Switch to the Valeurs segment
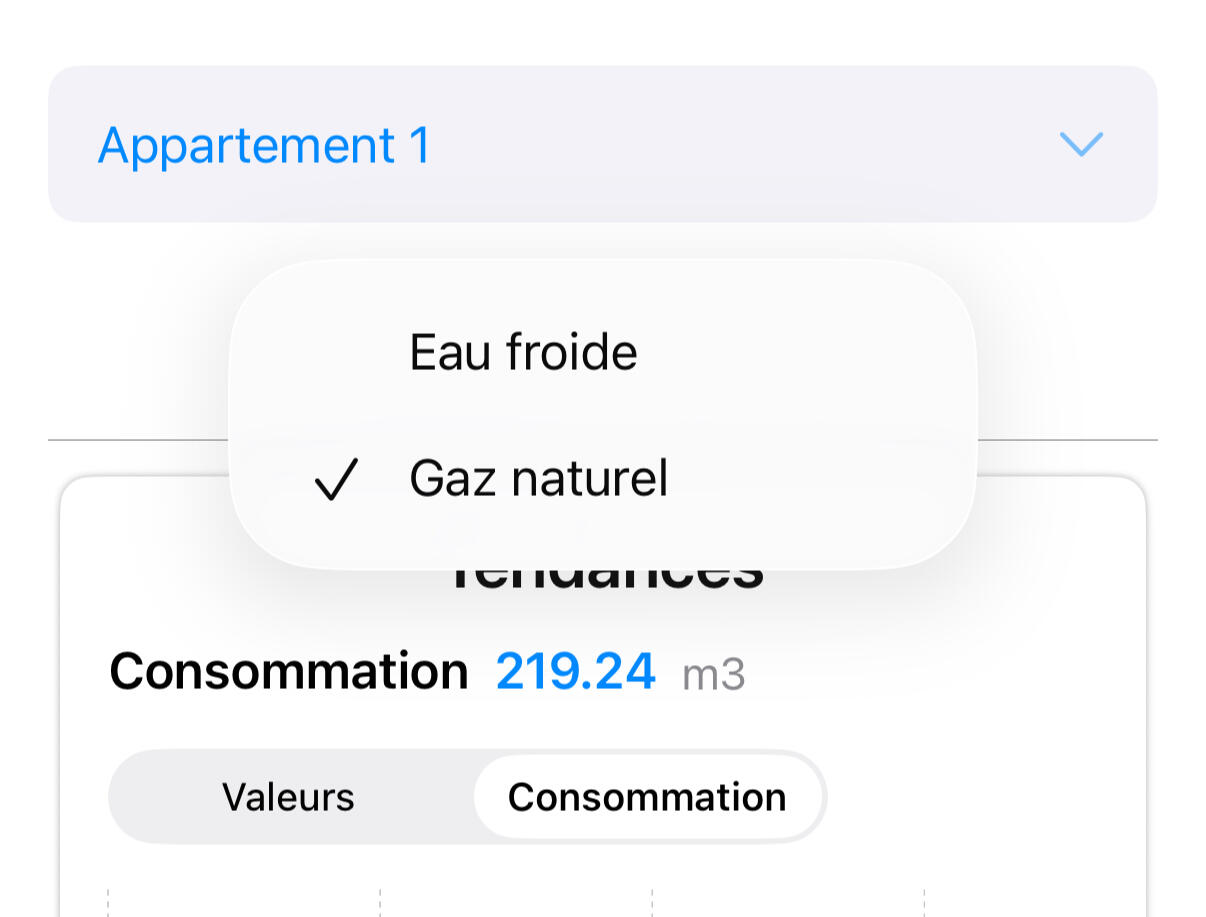This screenshot has width=1206, height=917. [288, 797]
